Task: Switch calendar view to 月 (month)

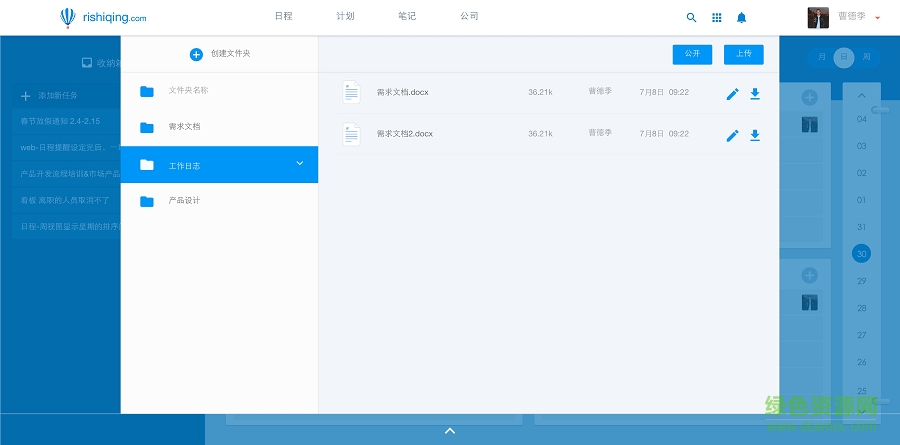Action: [x=822, y=57]
